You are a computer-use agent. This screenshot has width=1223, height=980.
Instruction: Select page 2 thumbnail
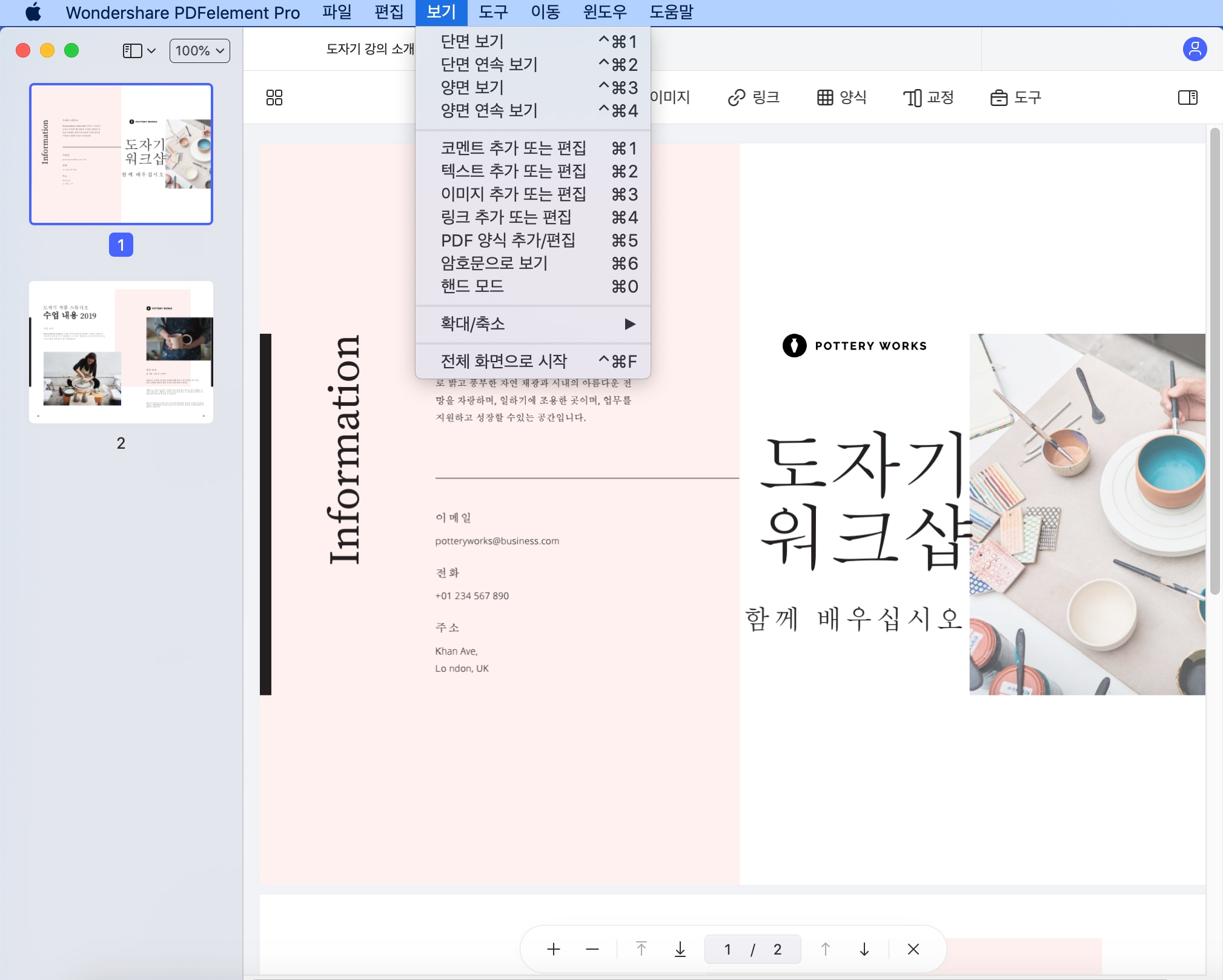121,352
